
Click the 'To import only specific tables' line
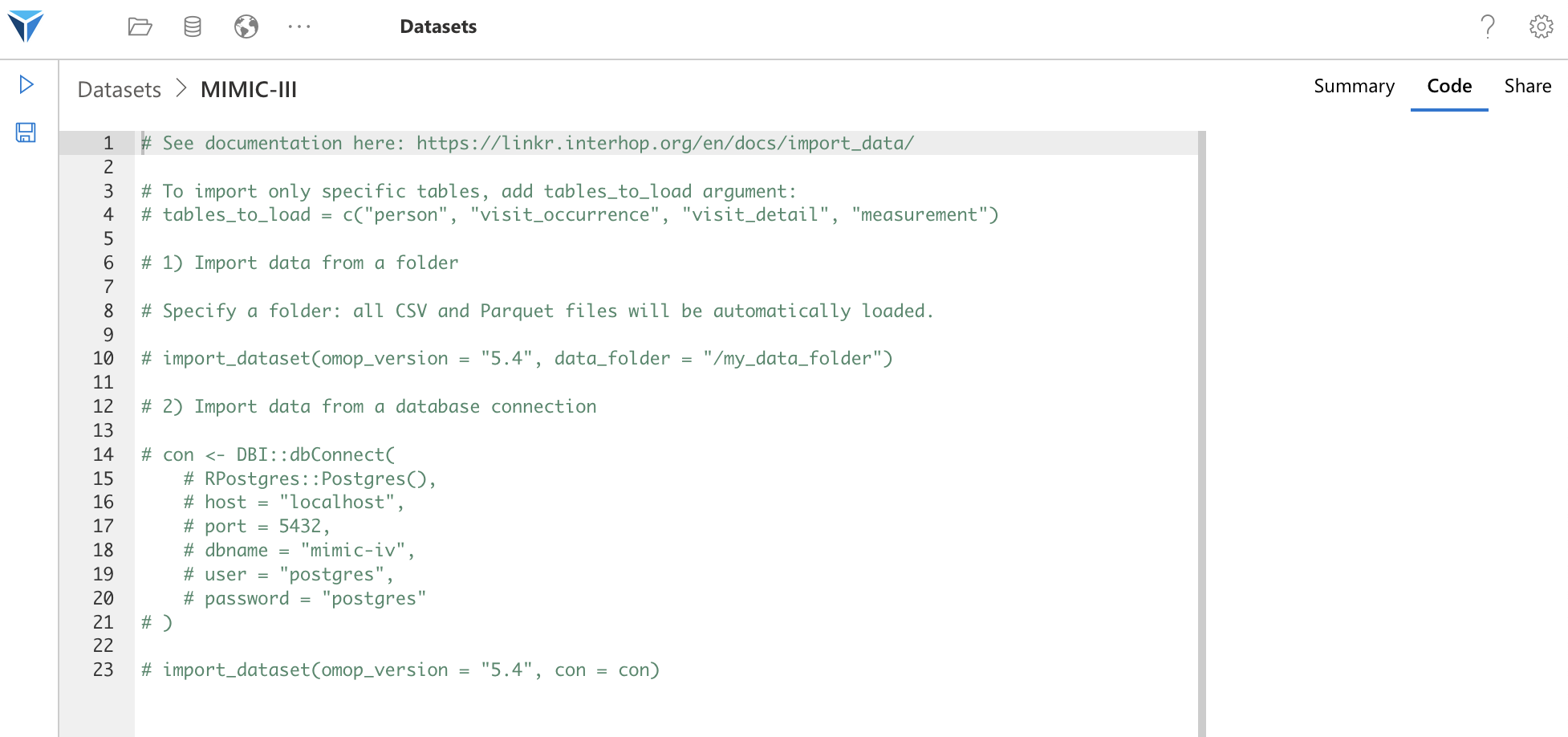pos(469,191)
